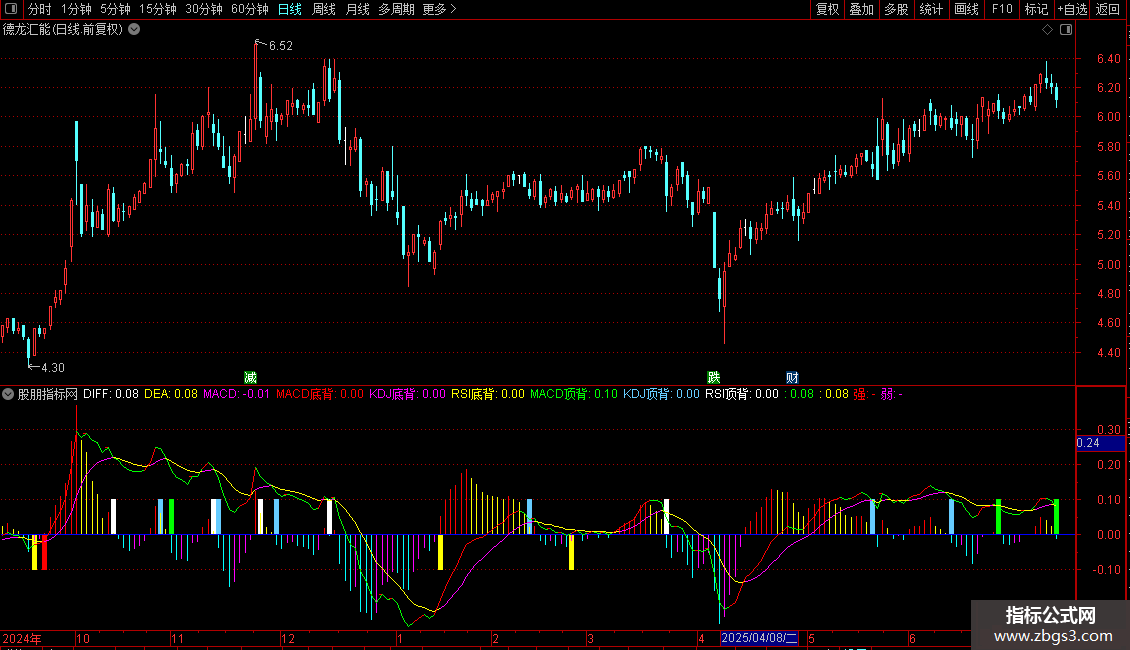Screen dimensions: 1130x650
Task: Expand the 更多 periods menu
Action: pos(439,9)
